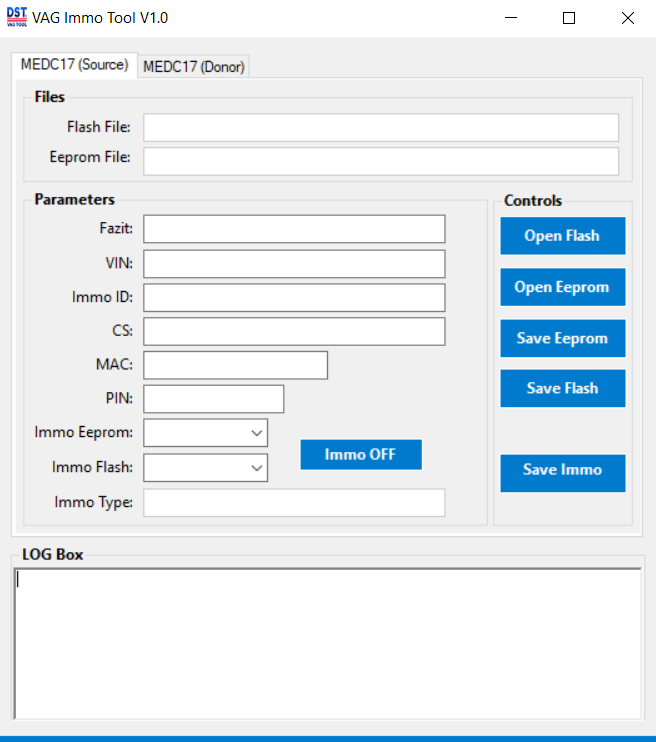Click the CS parameter field

294,331
